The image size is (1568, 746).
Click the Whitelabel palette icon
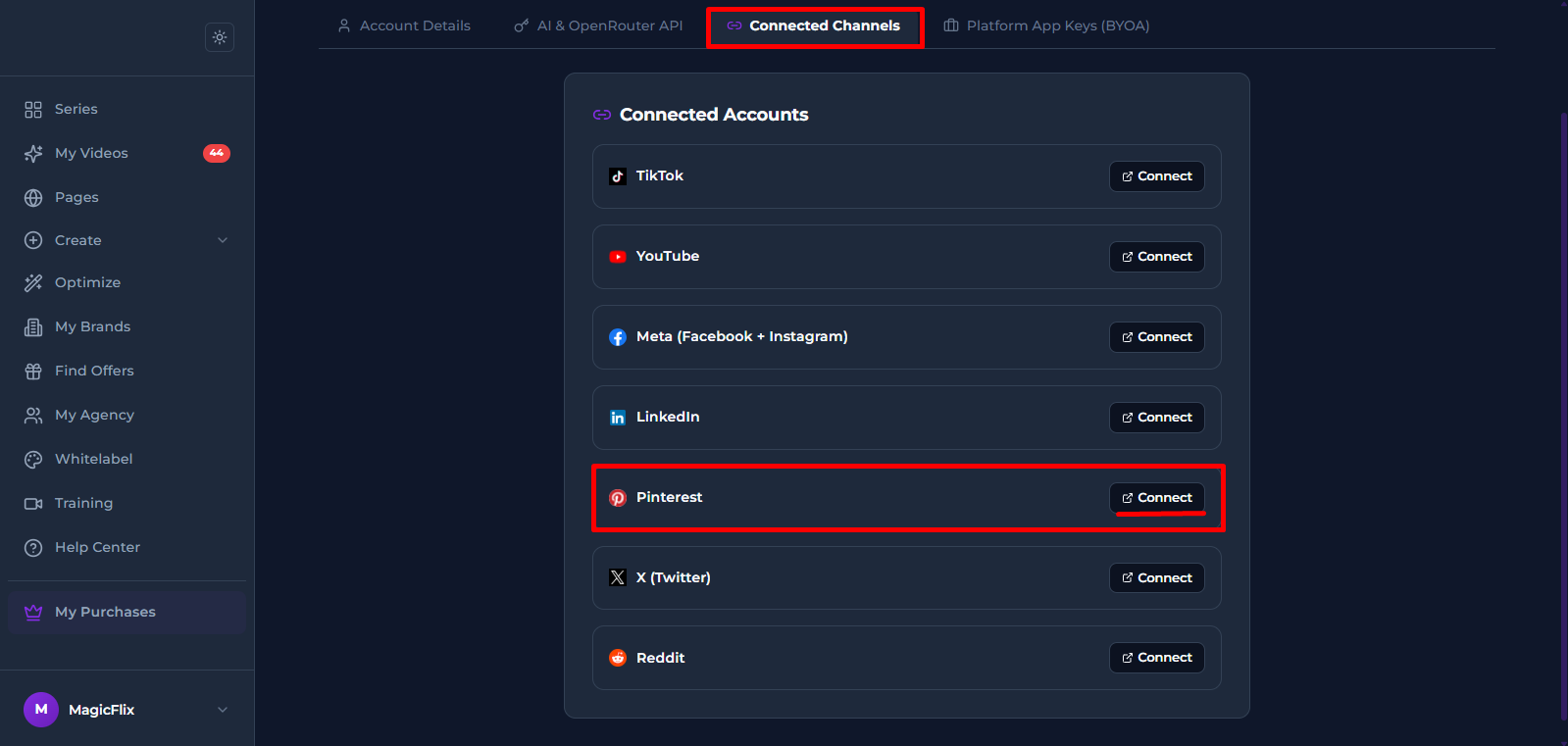pyautogui.click(x=33, y=459)
